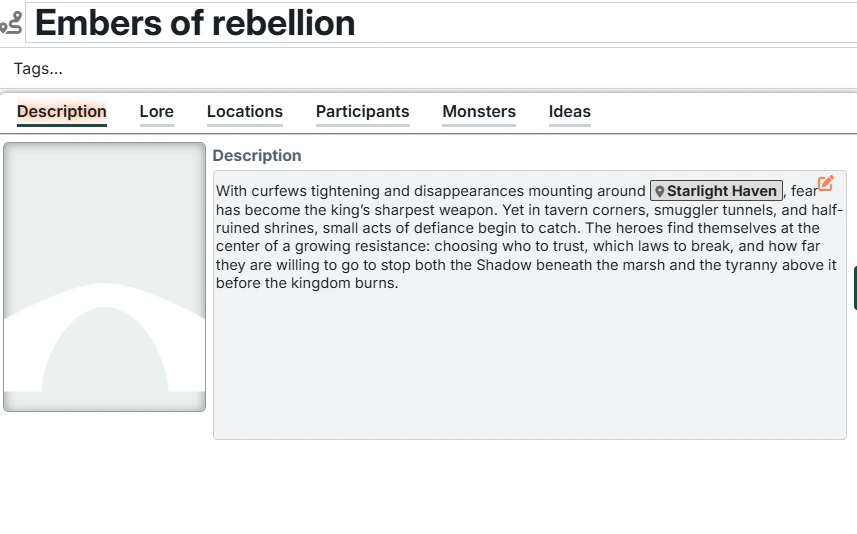Click the Tags input field
Viewport: 857px width, 534px height.
click(x=300, y=69)
